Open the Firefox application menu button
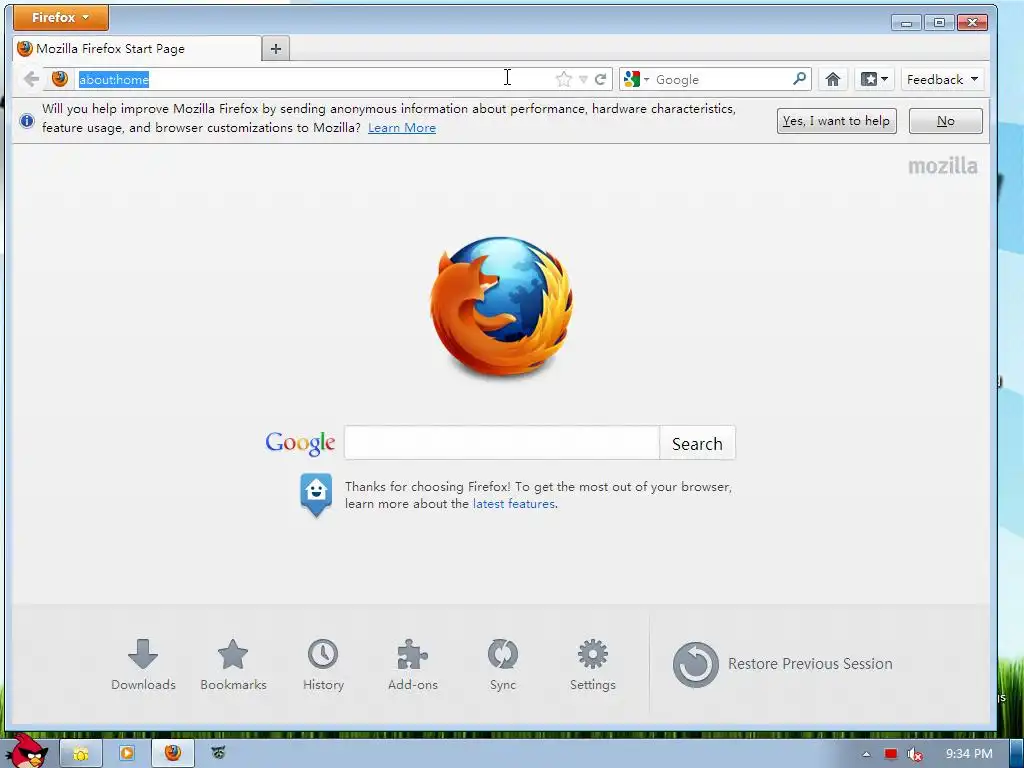 point(61,18)
